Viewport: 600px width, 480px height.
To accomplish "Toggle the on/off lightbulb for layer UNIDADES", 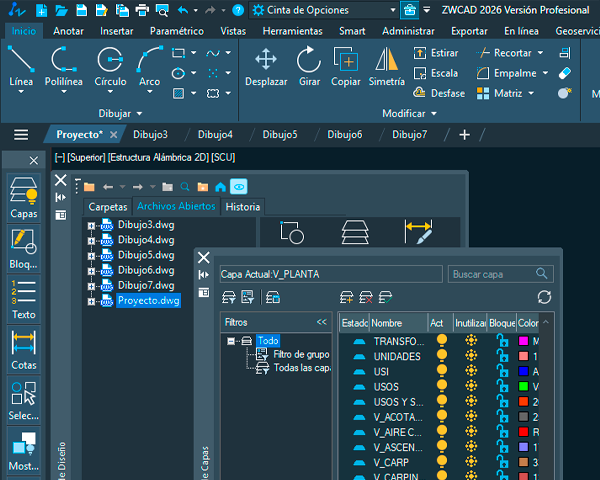I will [x=442, y=356].
